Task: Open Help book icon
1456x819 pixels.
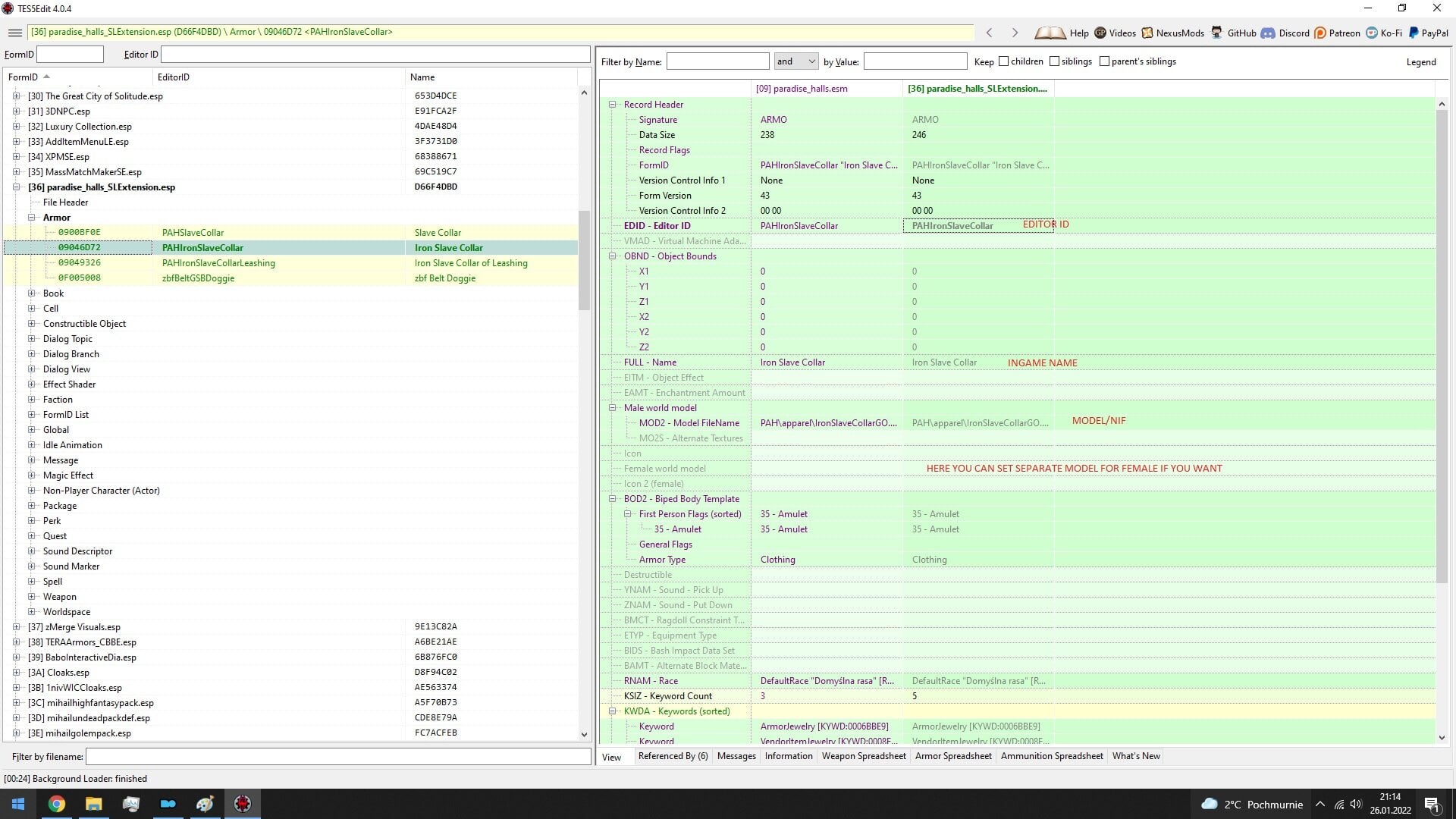Action: tap(1050, 33)
